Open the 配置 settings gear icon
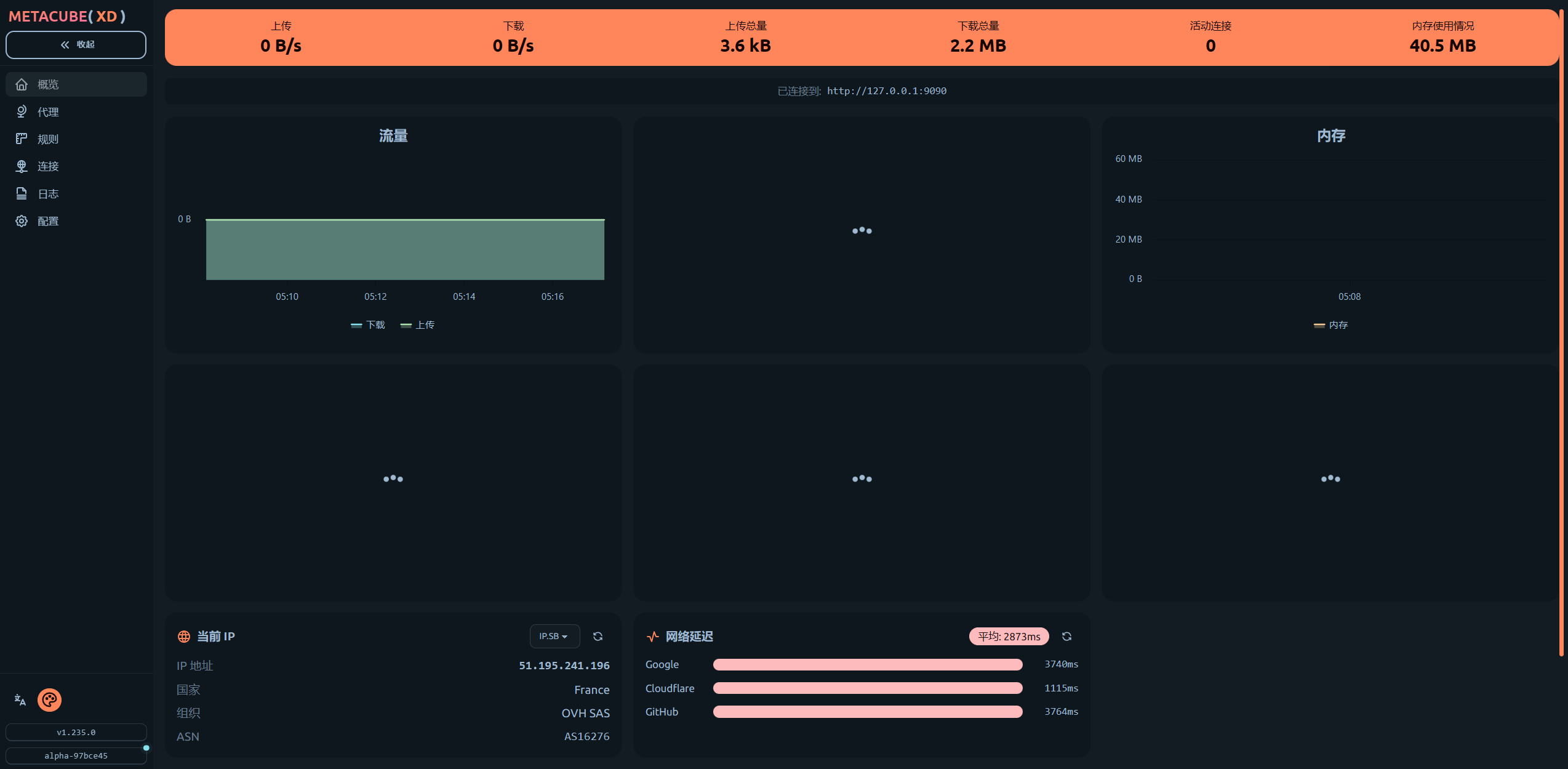The width and height of the screenshot is (1568, 769). coord(22,221)
